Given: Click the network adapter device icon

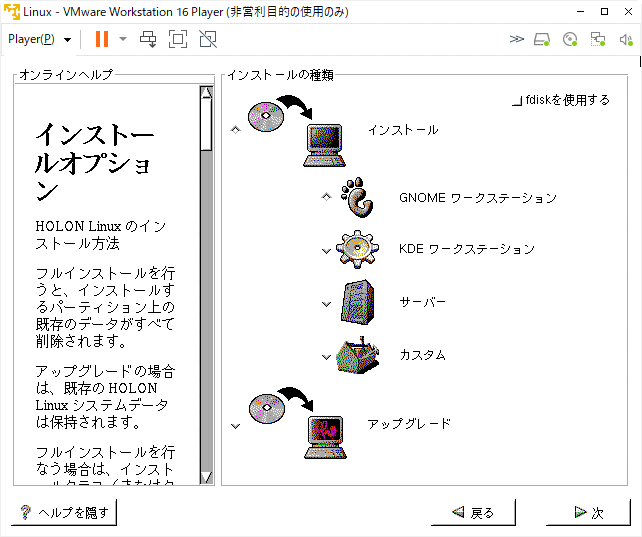Looking at the screenshot, I should (x=598, y=39).
